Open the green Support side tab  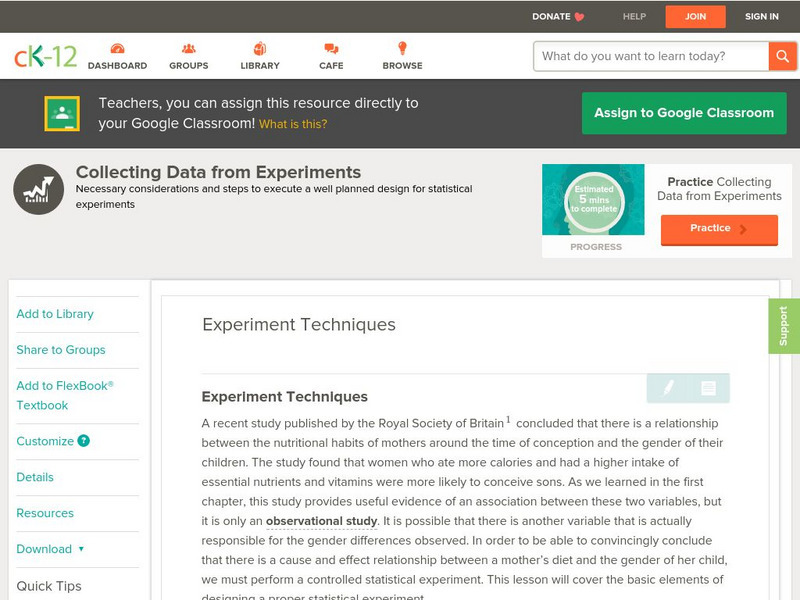point(784,326)
